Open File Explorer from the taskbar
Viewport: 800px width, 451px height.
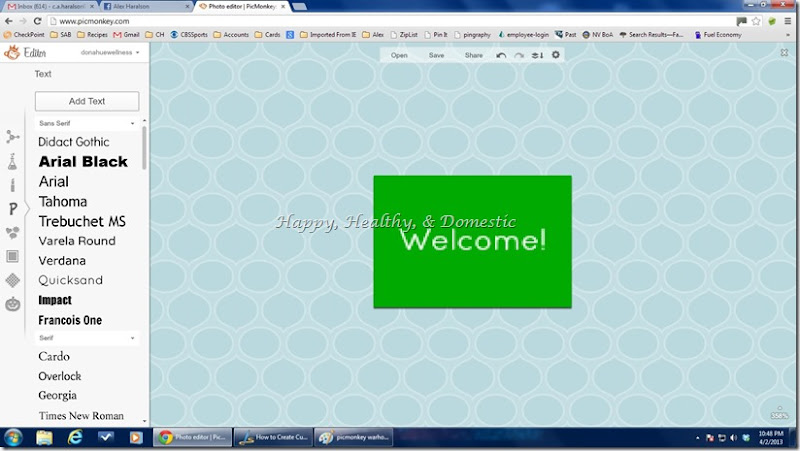coord(44,438)
